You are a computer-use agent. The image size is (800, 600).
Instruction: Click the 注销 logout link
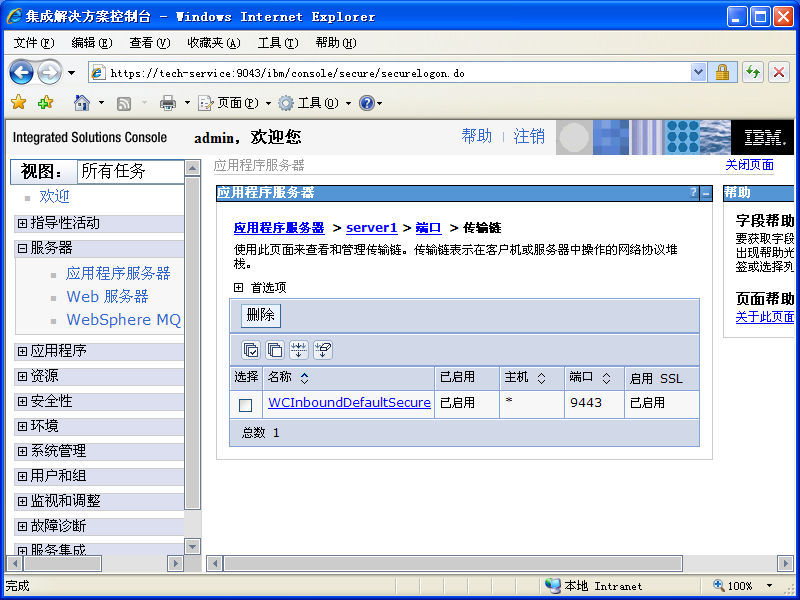point(529,136)
